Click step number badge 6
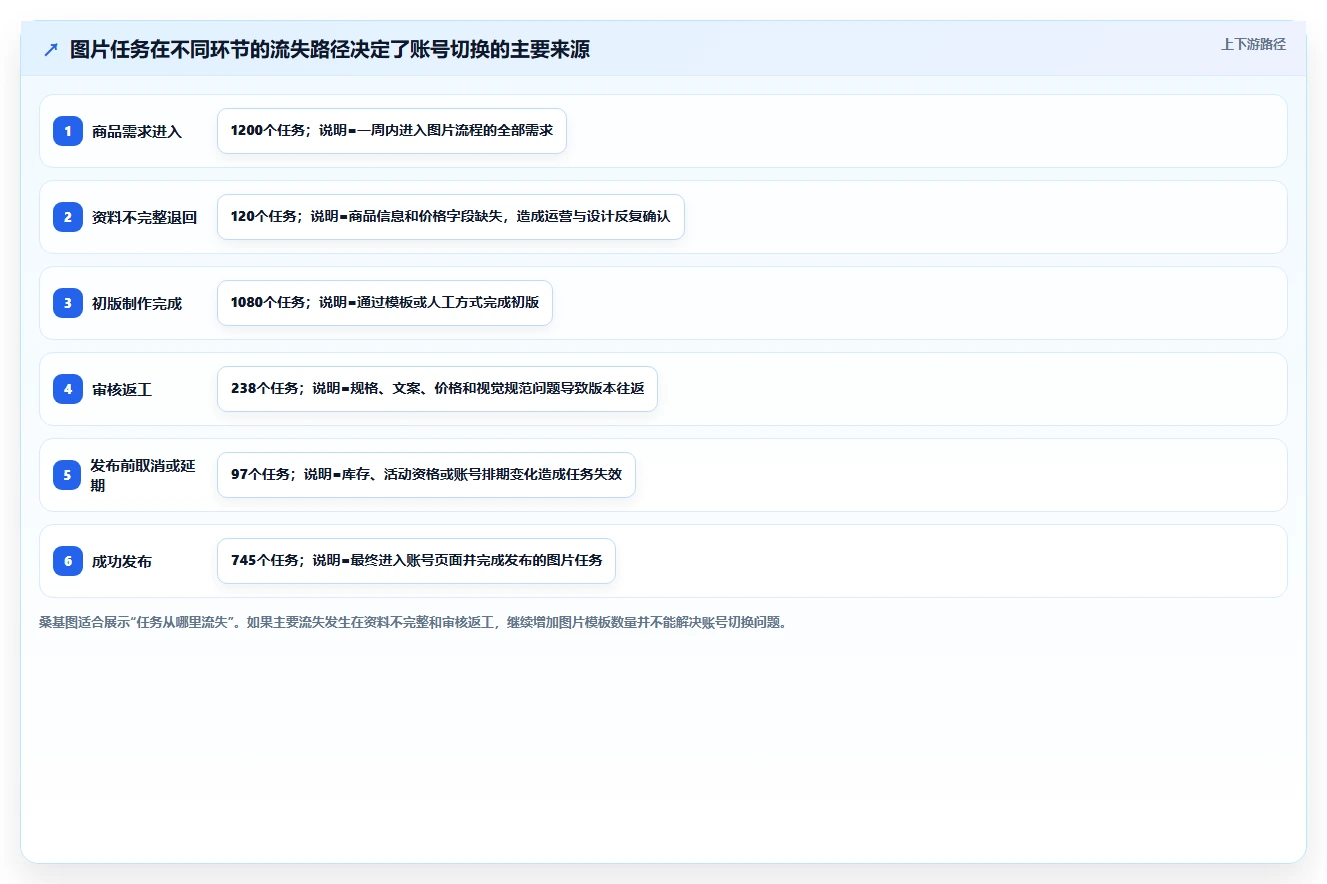 coord(68,561)
